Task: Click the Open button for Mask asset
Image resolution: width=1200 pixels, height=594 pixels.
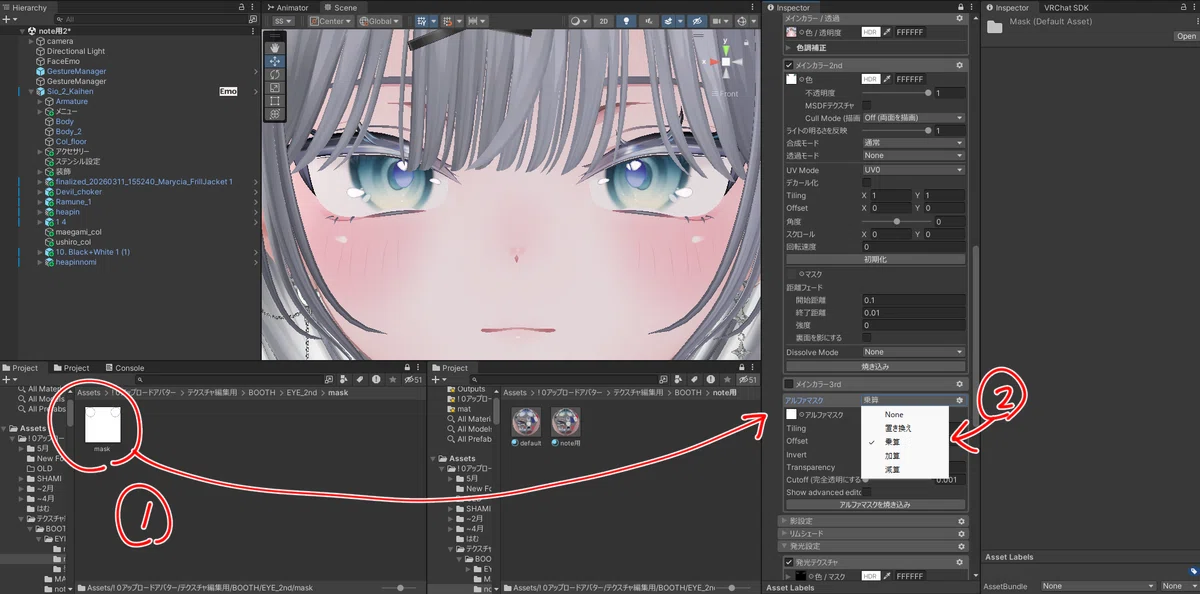Action: 1186,36
